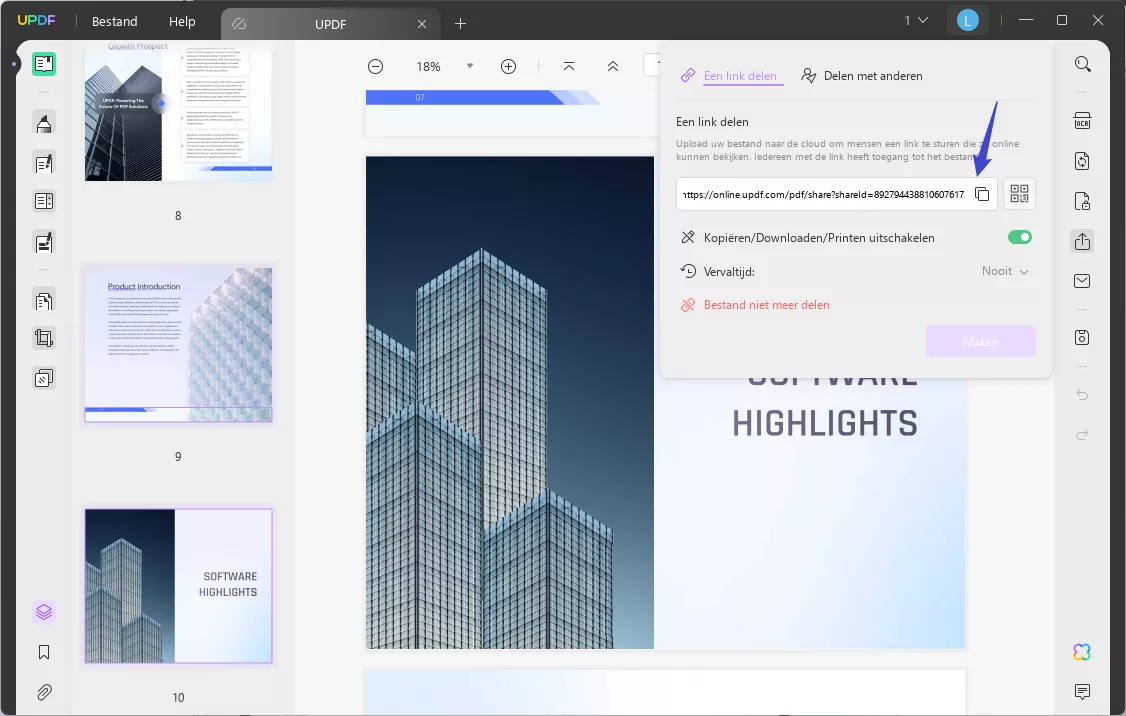The height and width of the screenshot is (716, 1126).
Task: Open the Convert PDF tool
Action: click(1082, 161)
